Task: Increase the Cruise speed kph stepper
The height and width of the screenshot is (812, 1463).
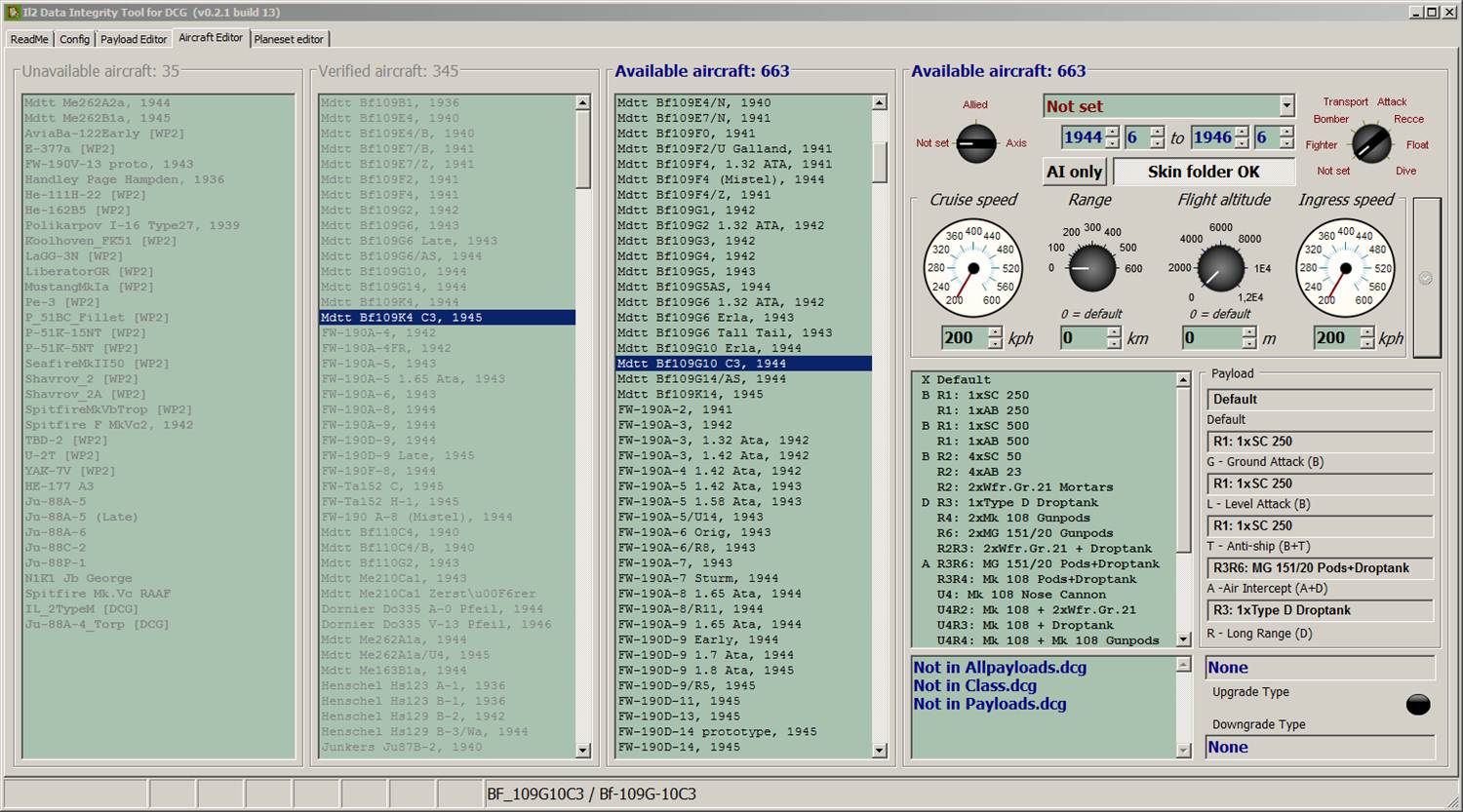Action: click(995, 332)
